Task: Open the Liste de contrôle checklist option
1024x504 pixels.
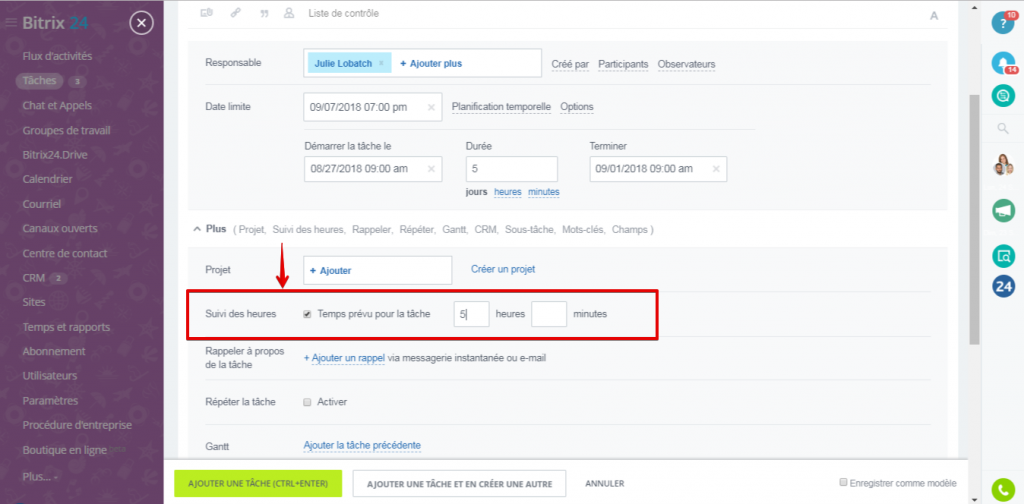Action: [x=343, y=13]
